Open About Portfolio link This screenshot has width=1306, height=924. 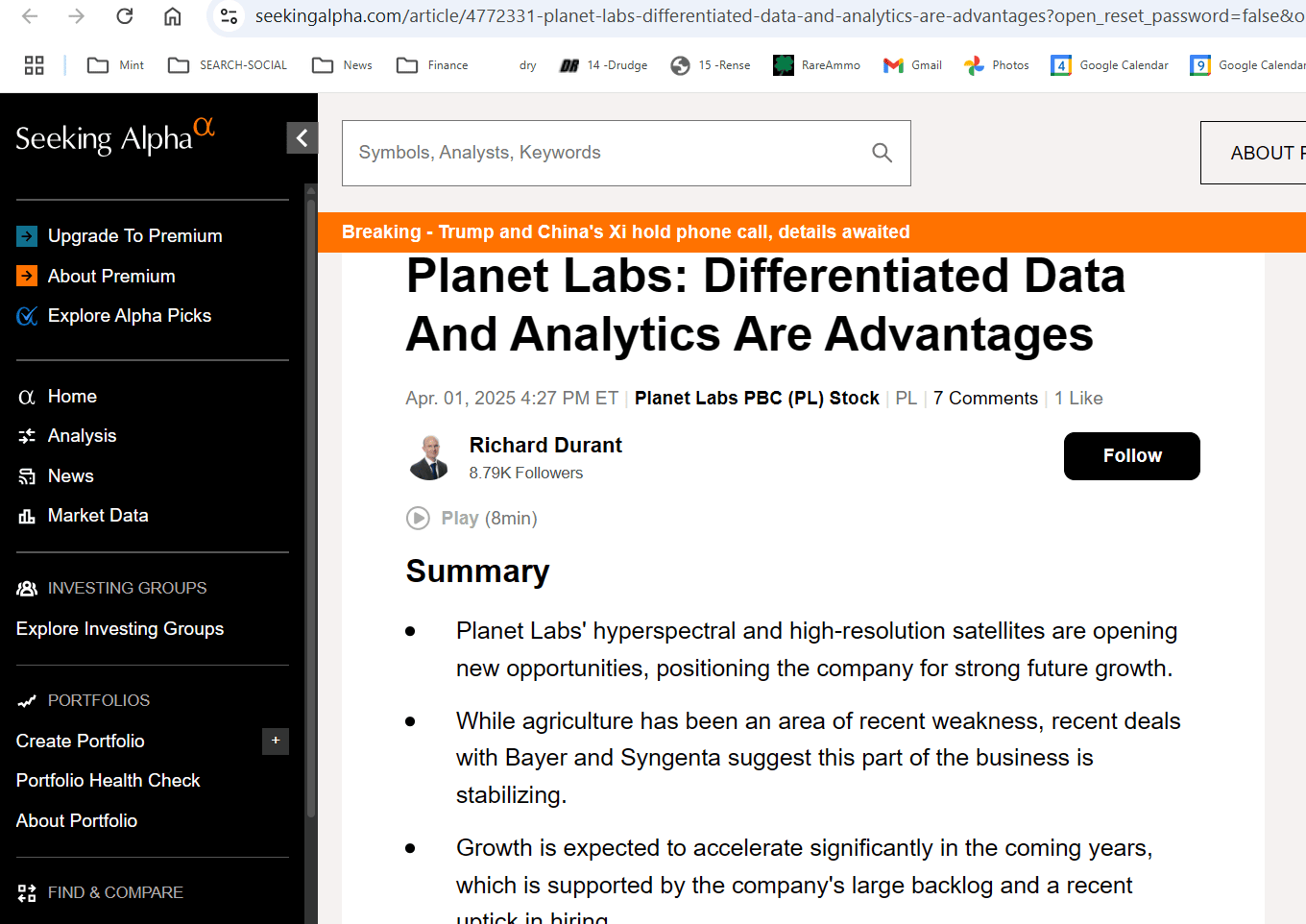(x=77, y=821)
